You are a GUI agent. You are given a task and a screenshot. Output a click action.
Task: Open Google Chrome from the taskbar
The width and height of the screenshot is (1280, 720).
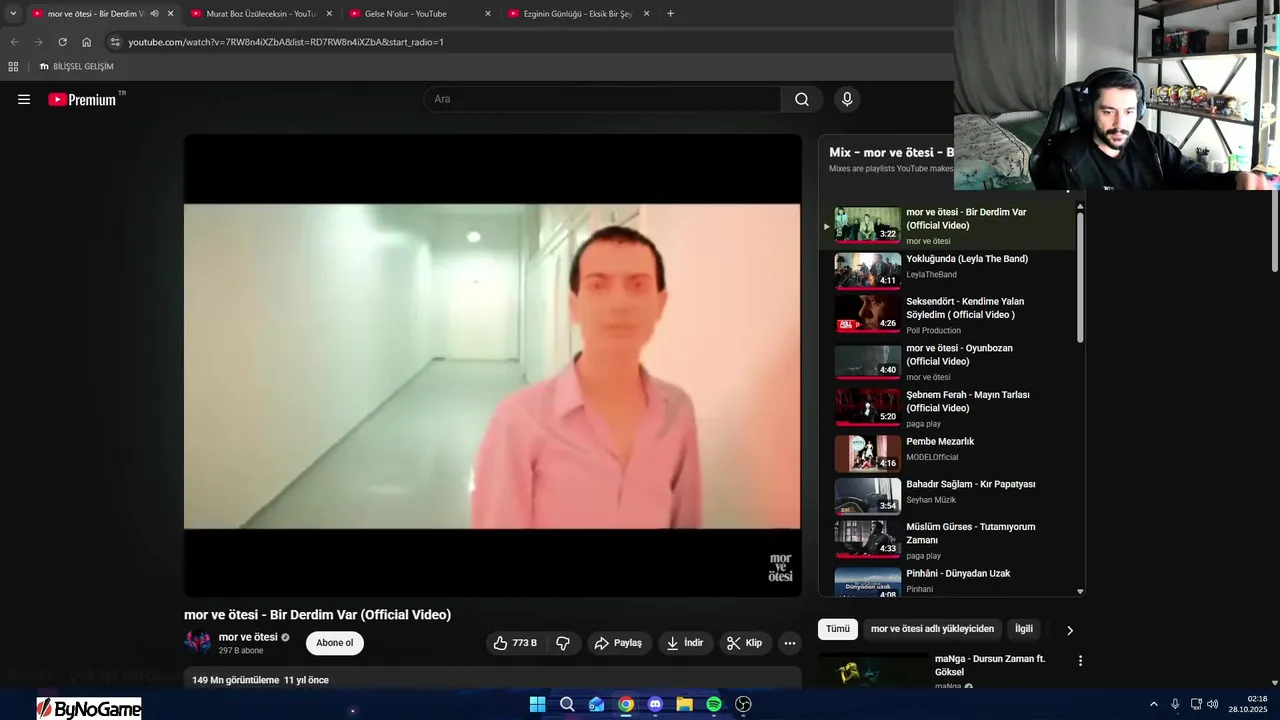tap(625, 704)
